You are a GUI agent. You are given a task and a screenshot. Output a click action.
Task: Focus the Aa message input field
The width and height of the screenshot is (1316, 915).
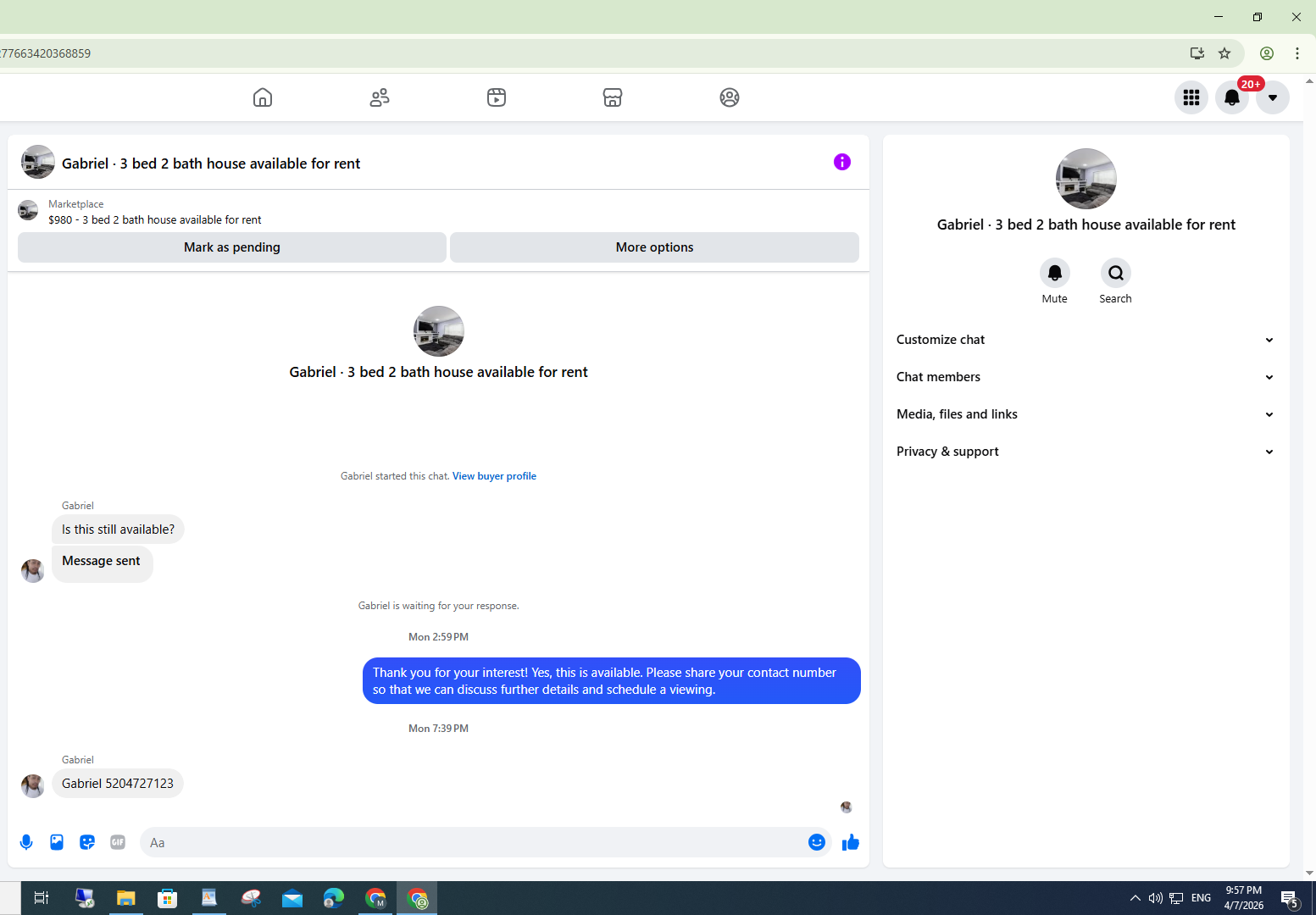475,842
